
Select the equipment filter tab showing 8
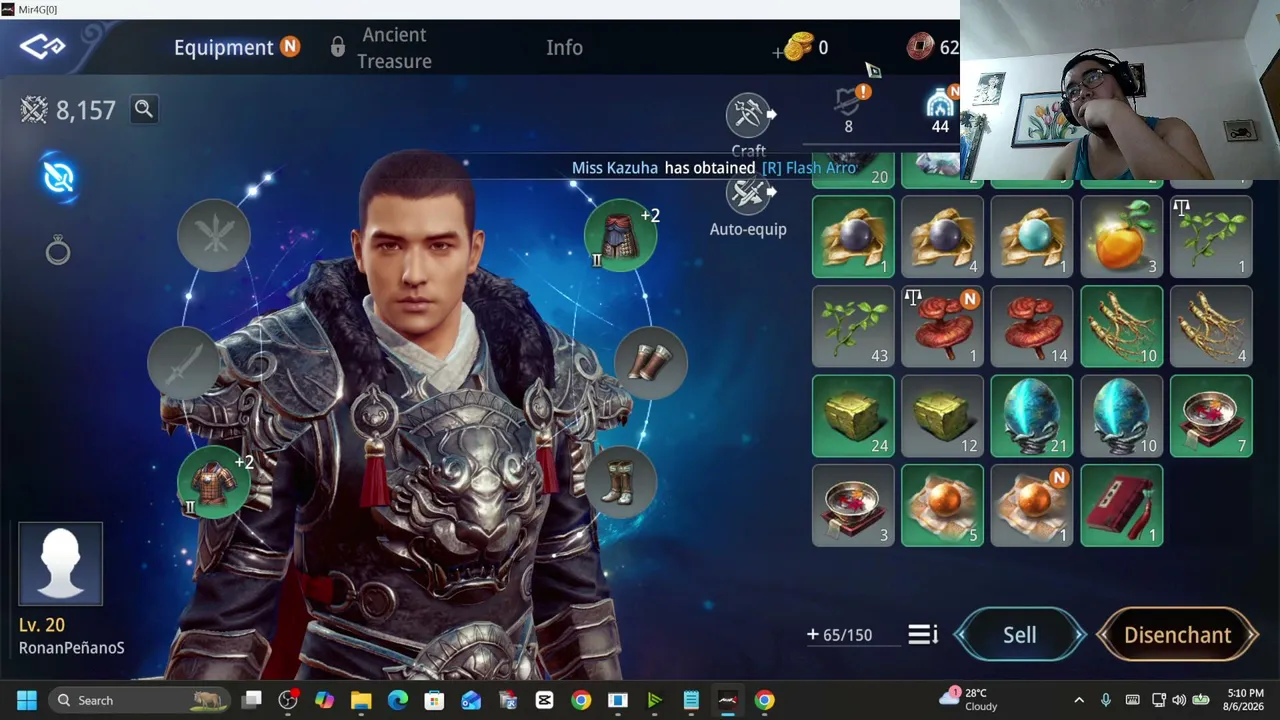point(848,109)
